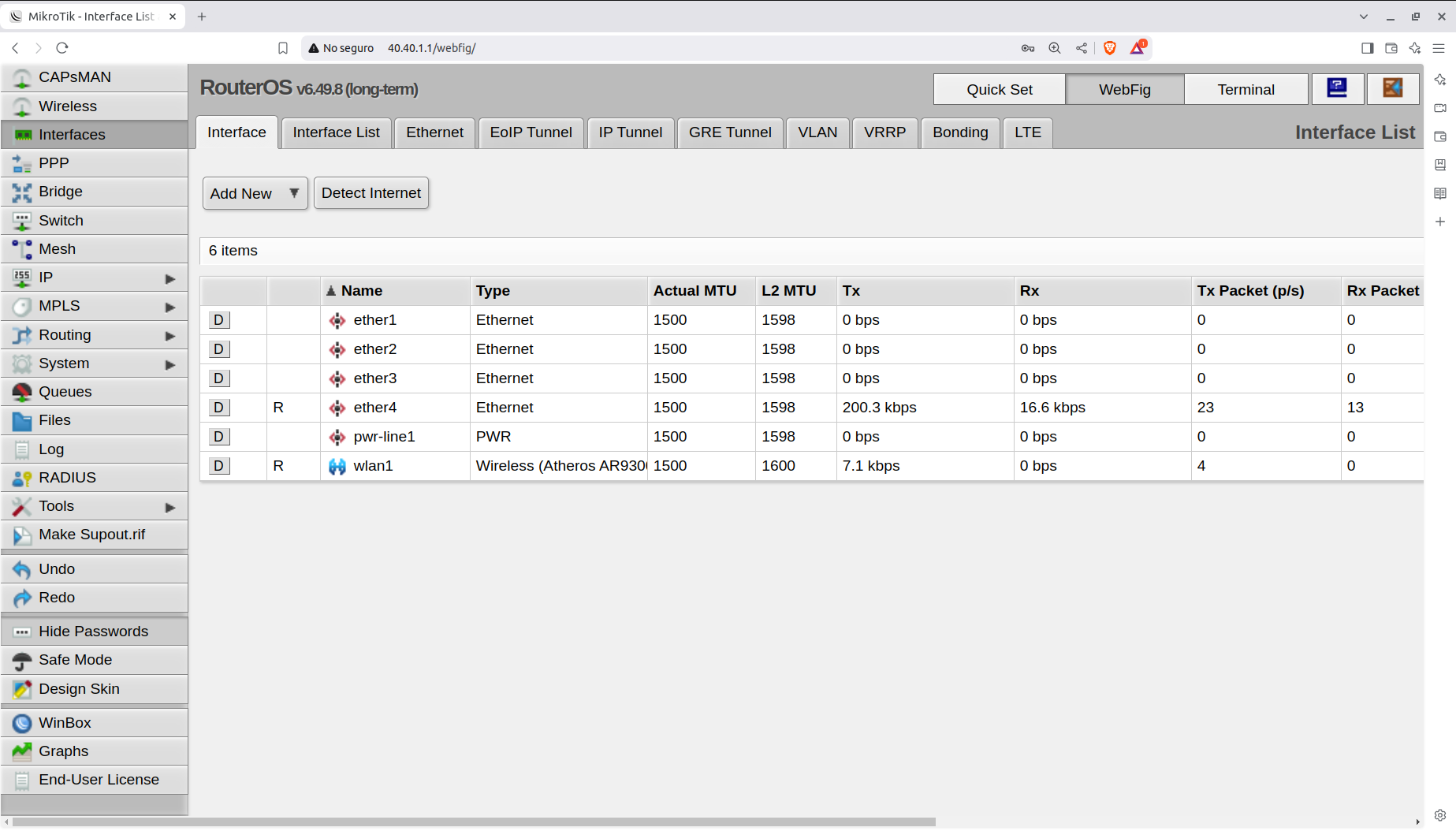Open End-User License

[x=95, y=780]
